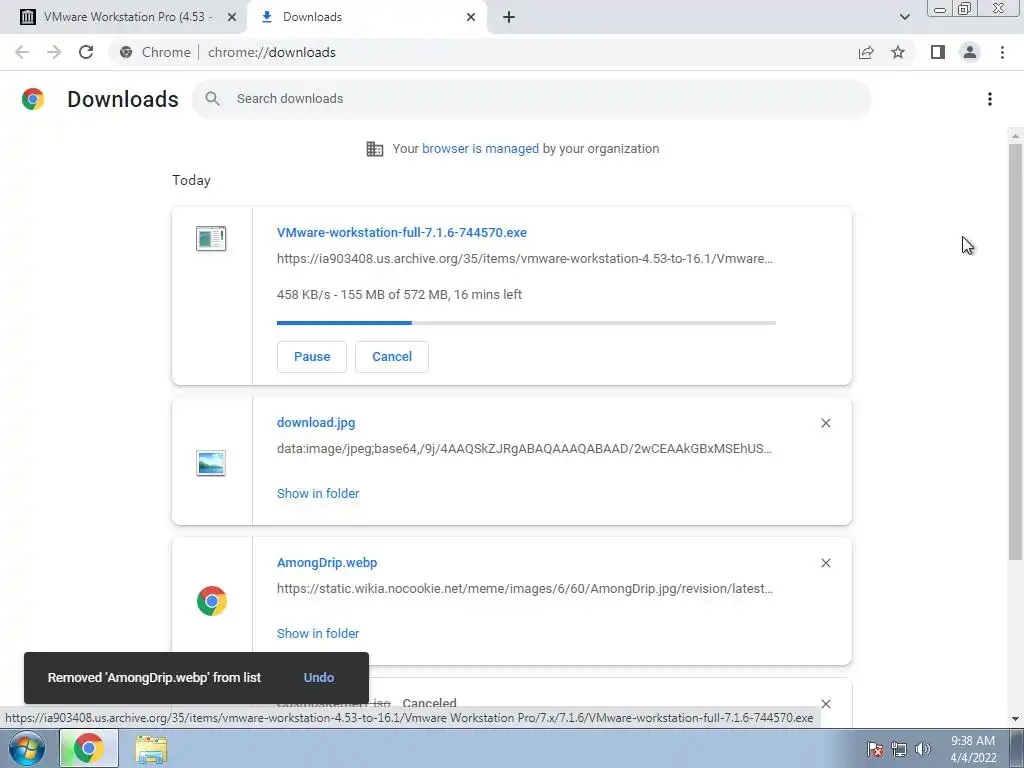Open the profile avatar menu

(x=970, y=52)
